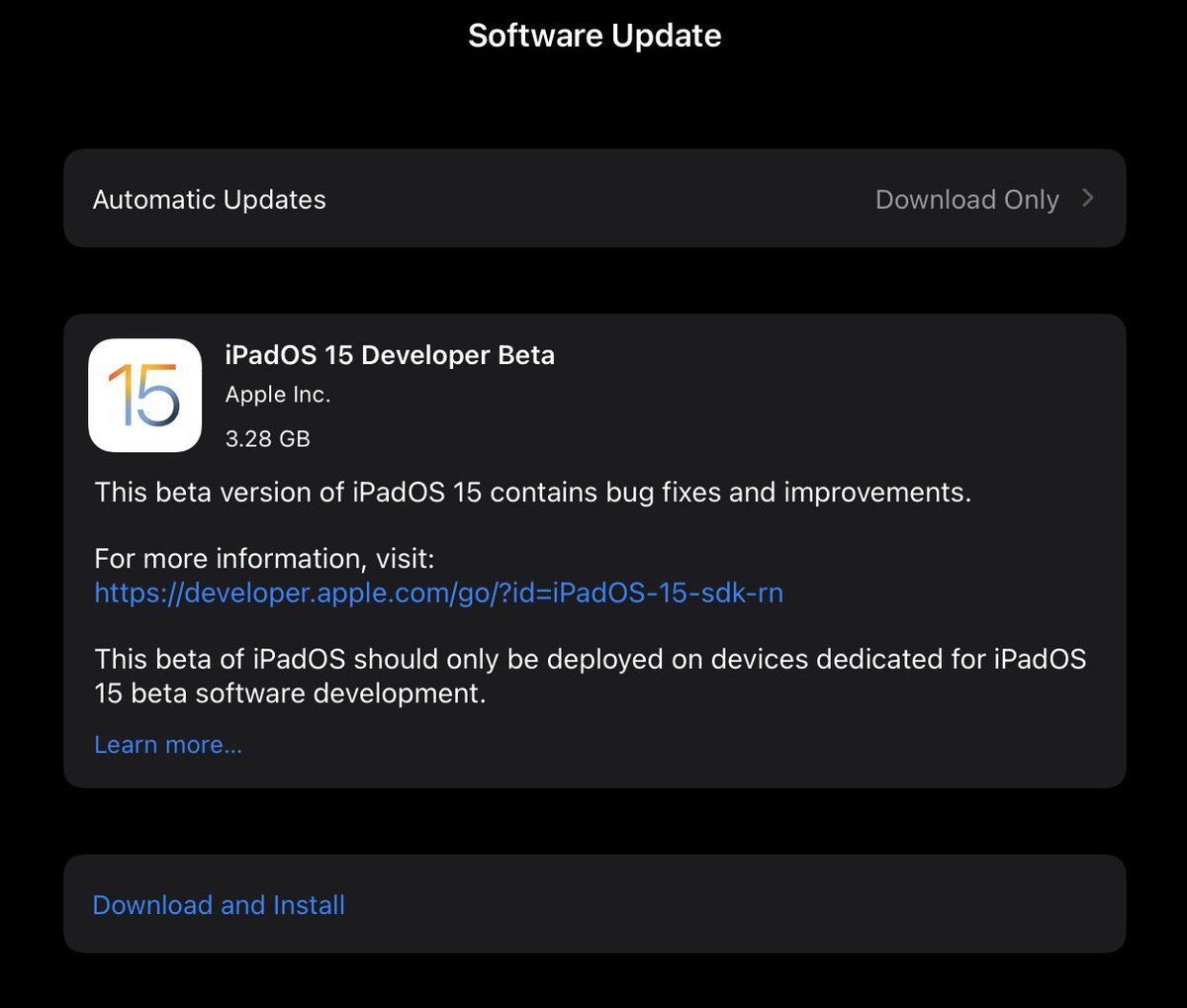The image size is (1187, 1008).
Task: Click the Apple Inc. publisher text
Action: pos(278,395)
